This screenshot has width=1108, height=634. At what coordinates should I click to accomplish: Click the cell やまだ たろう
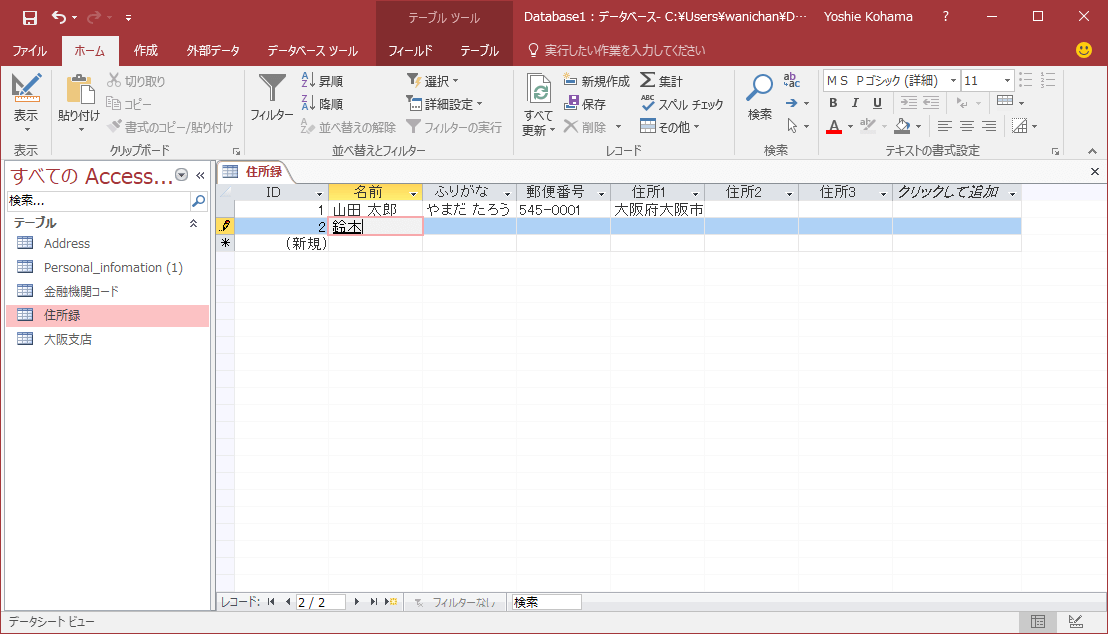(x=469, y=210)
